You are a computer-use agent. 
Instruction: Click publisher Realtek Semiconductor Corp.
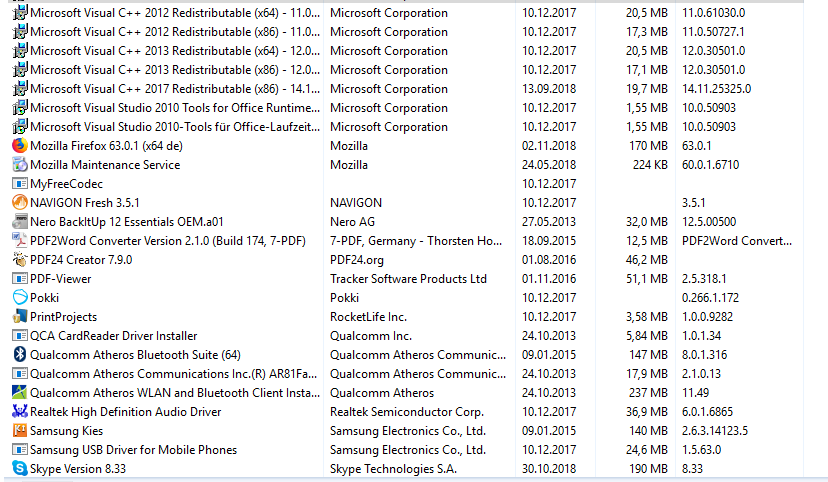[x=407, y=412]
